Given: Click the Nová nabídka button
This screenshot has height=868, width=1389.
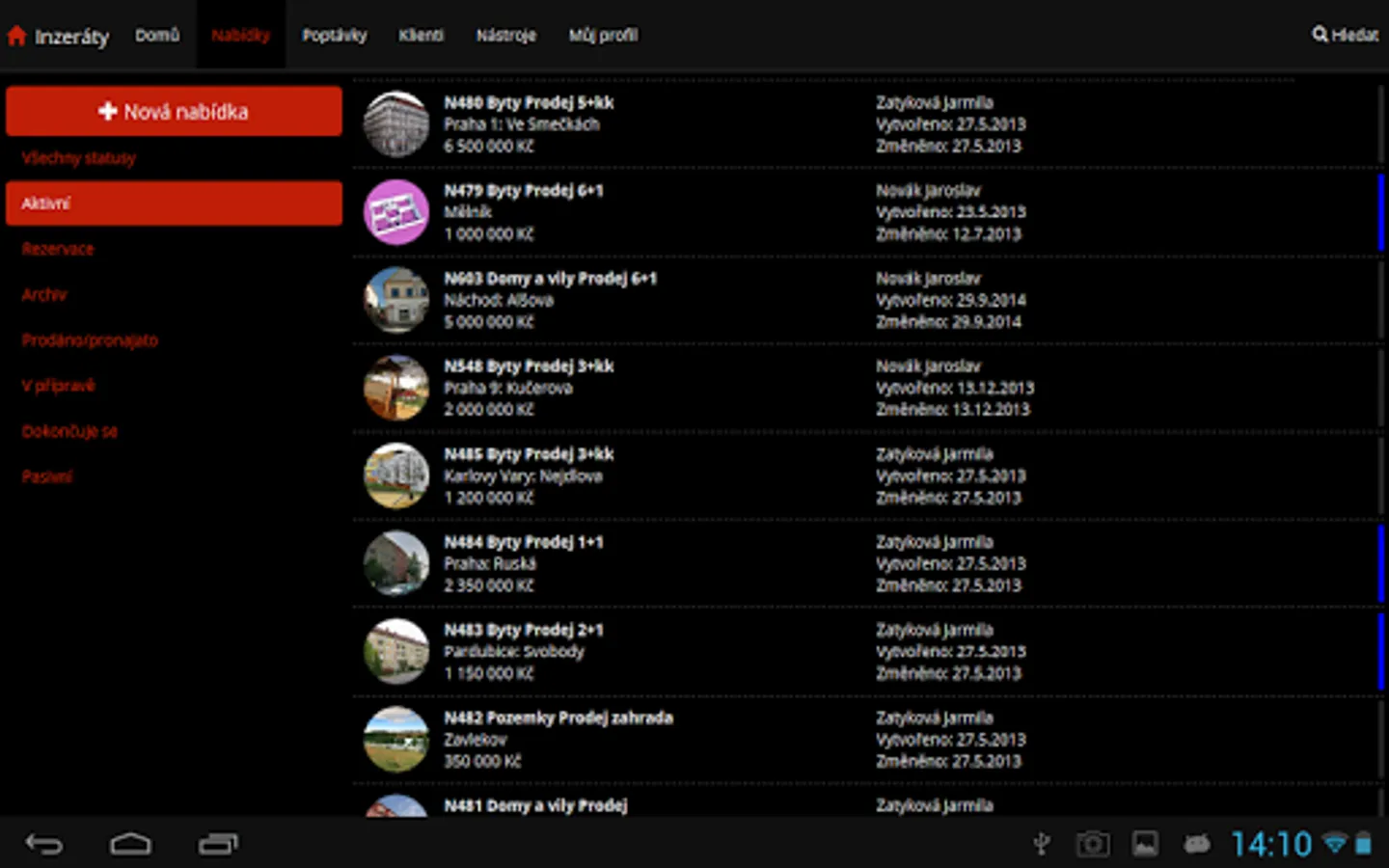Looking at the screenshot, I should point(174,111).
